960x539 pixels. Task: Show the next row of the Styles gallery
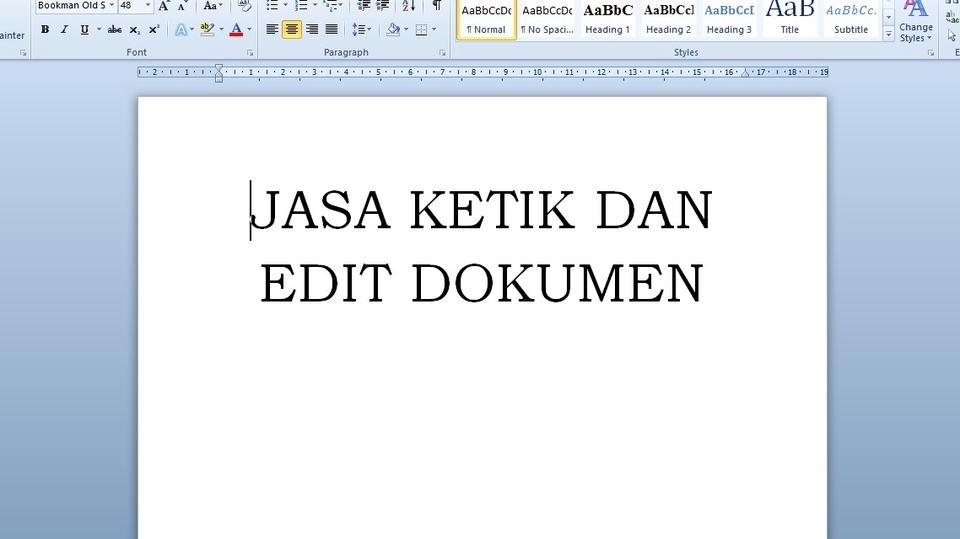888,17
